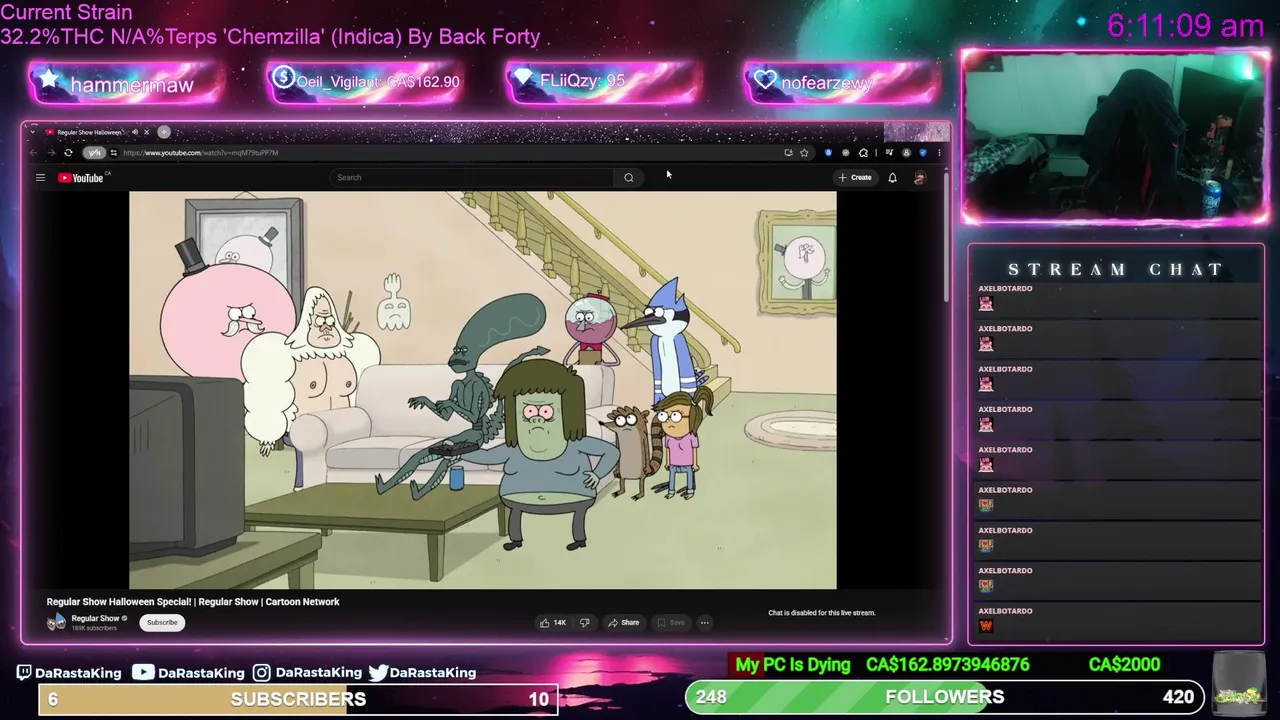Click the YouTube URL address bar
The width and height of the screenshot is (1280, 720).
coord(450,153)
